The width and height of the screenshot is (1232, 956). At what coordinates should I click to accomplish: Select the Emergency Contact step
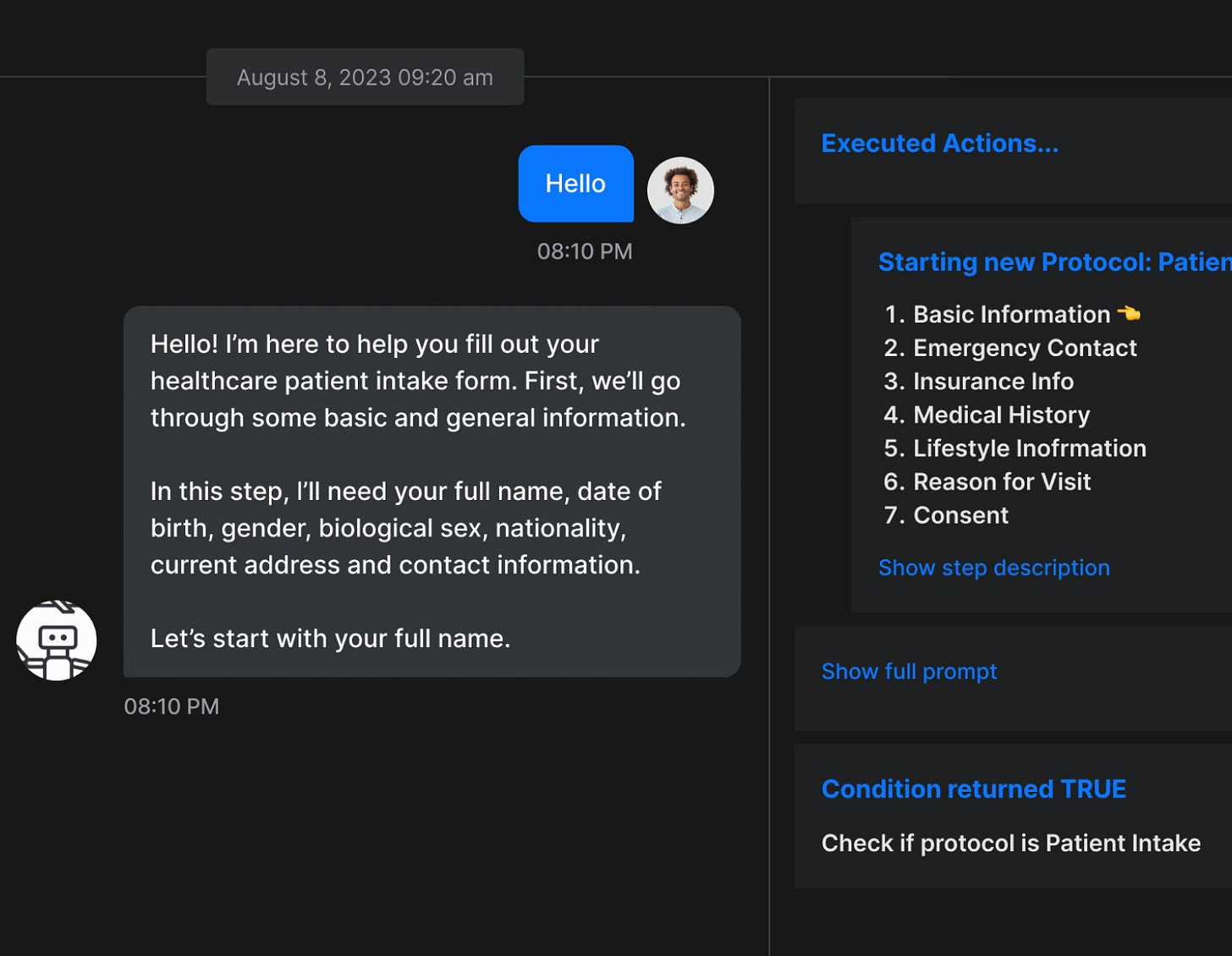click(1009, 348)
